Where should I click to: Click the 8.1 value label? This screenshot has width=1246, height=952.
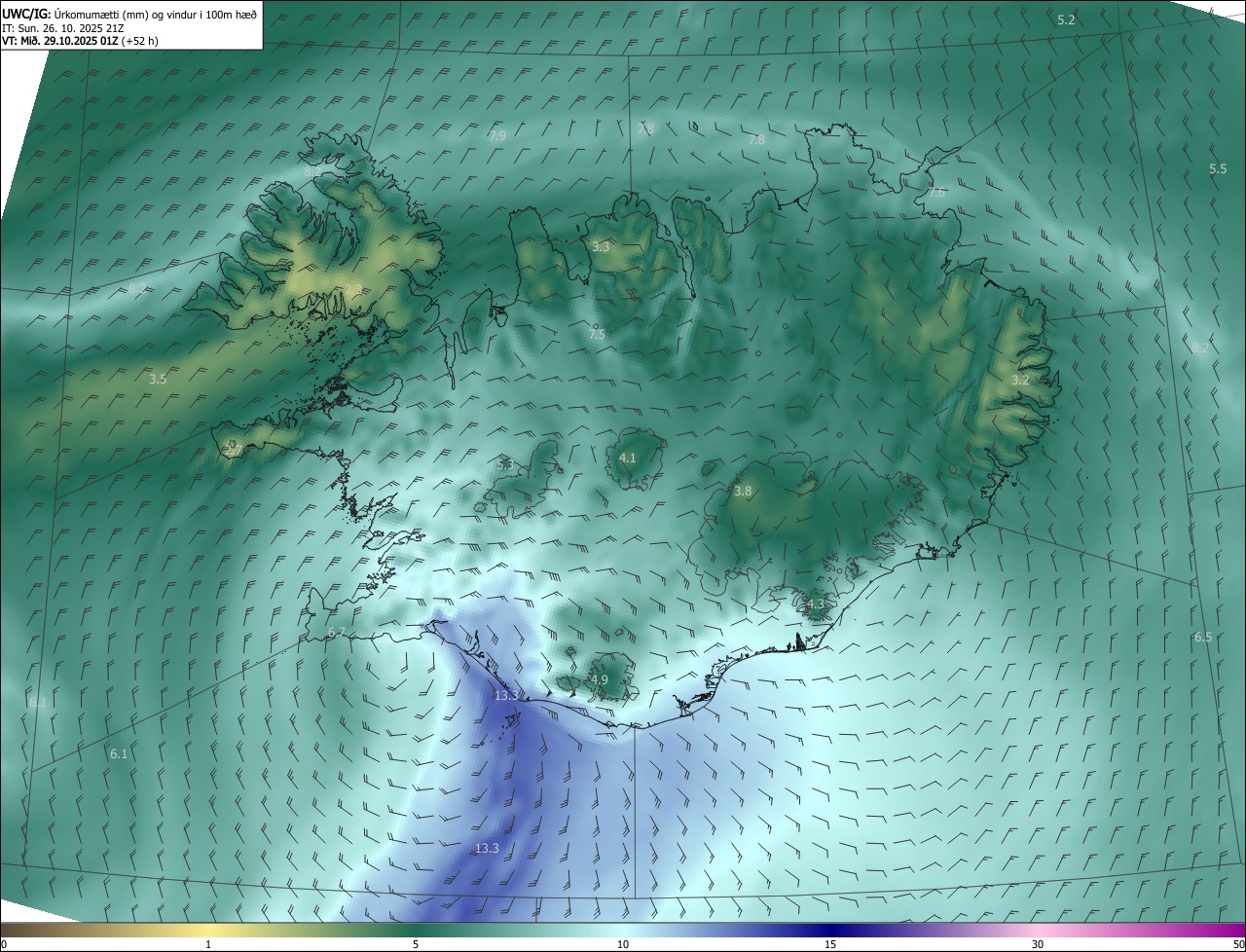coord(38,703)
